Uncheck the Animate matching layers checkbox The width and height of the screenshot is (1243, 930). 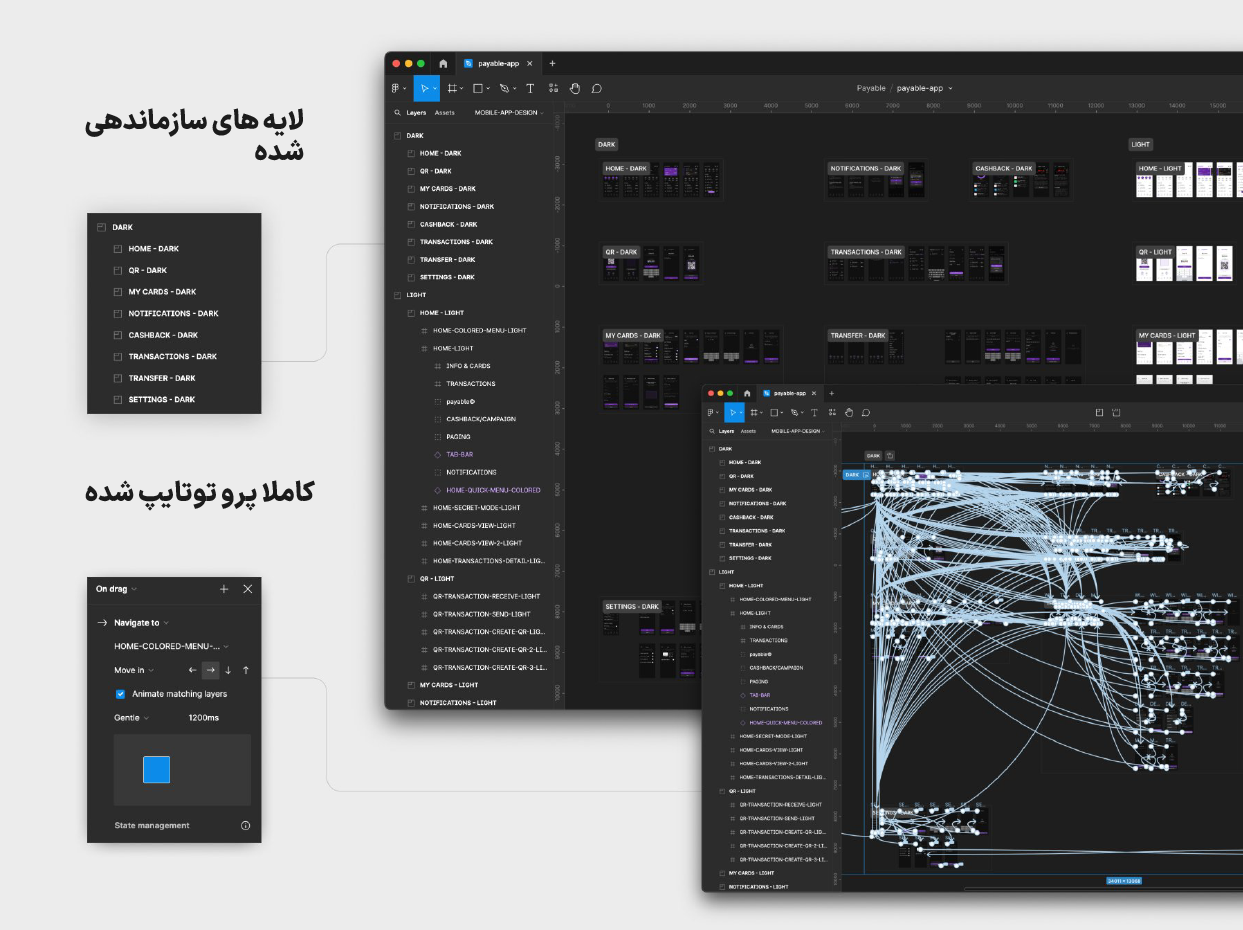point(121,694)
